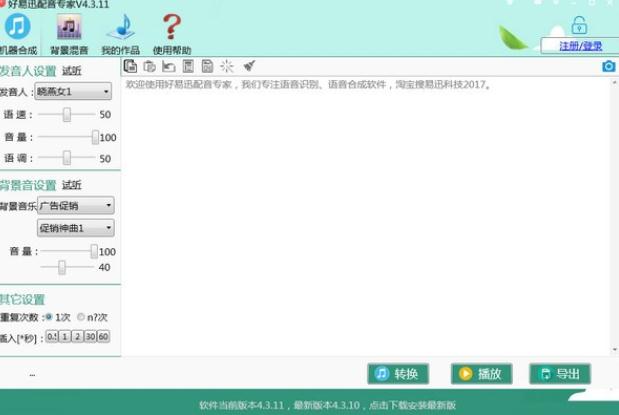This screenshot has width=619, height=415.
Task: Insert 2 second pause button
Action: [x=78, y=336]
